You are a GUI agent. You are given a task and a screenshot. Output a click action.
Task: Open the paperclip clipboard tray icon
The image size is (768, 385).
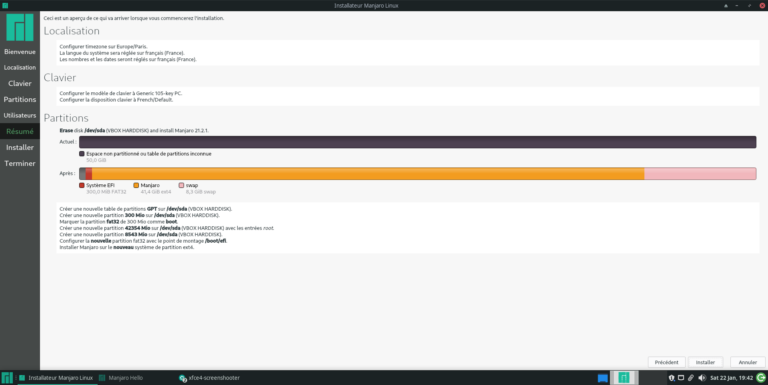(x=691, y=378)
